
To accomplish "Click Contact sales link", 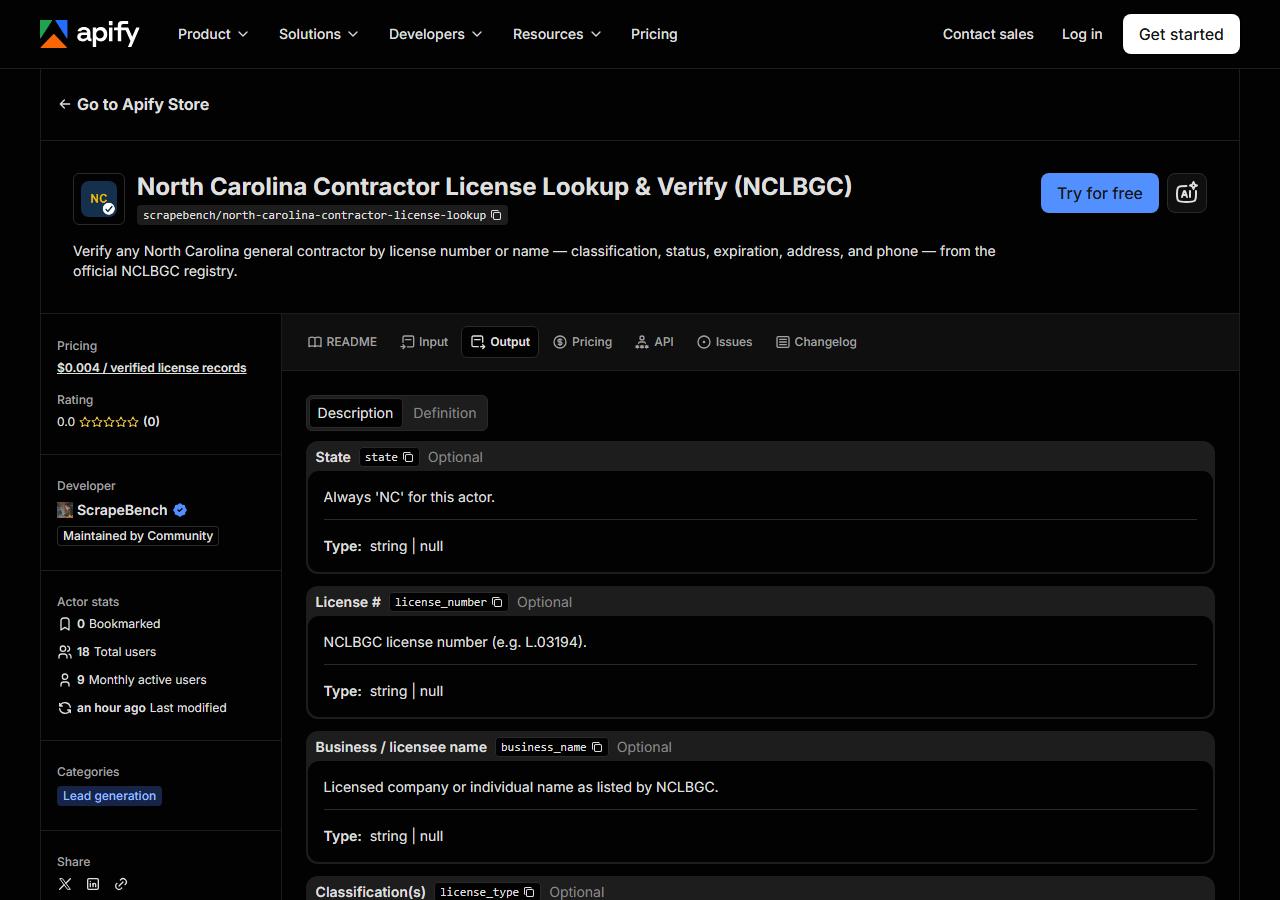I will coord(988,34).
